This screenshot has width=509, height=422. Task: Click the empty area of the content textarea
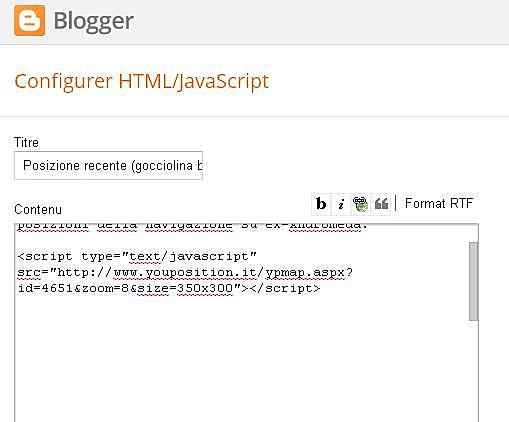[242, 360]
